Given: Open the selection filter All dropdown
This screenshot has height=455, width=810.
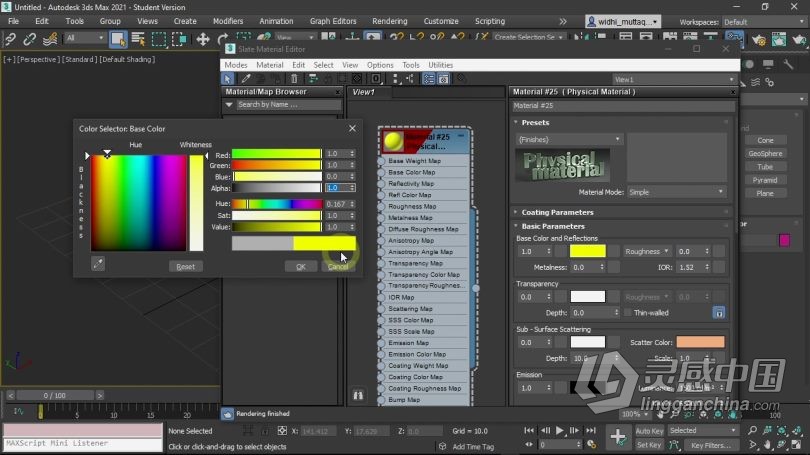Looking at the screenshot, I should click(x=85, y=38).
